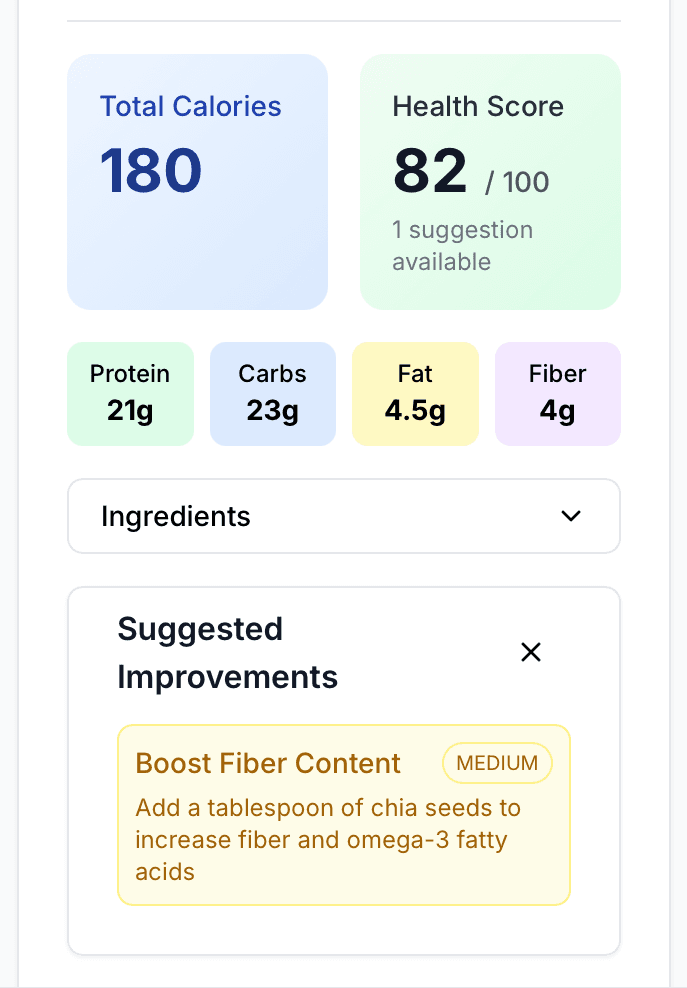This screenshot has height=988, width=687.
Task: Click the 23g carbs amount
Action: point(273,411)
